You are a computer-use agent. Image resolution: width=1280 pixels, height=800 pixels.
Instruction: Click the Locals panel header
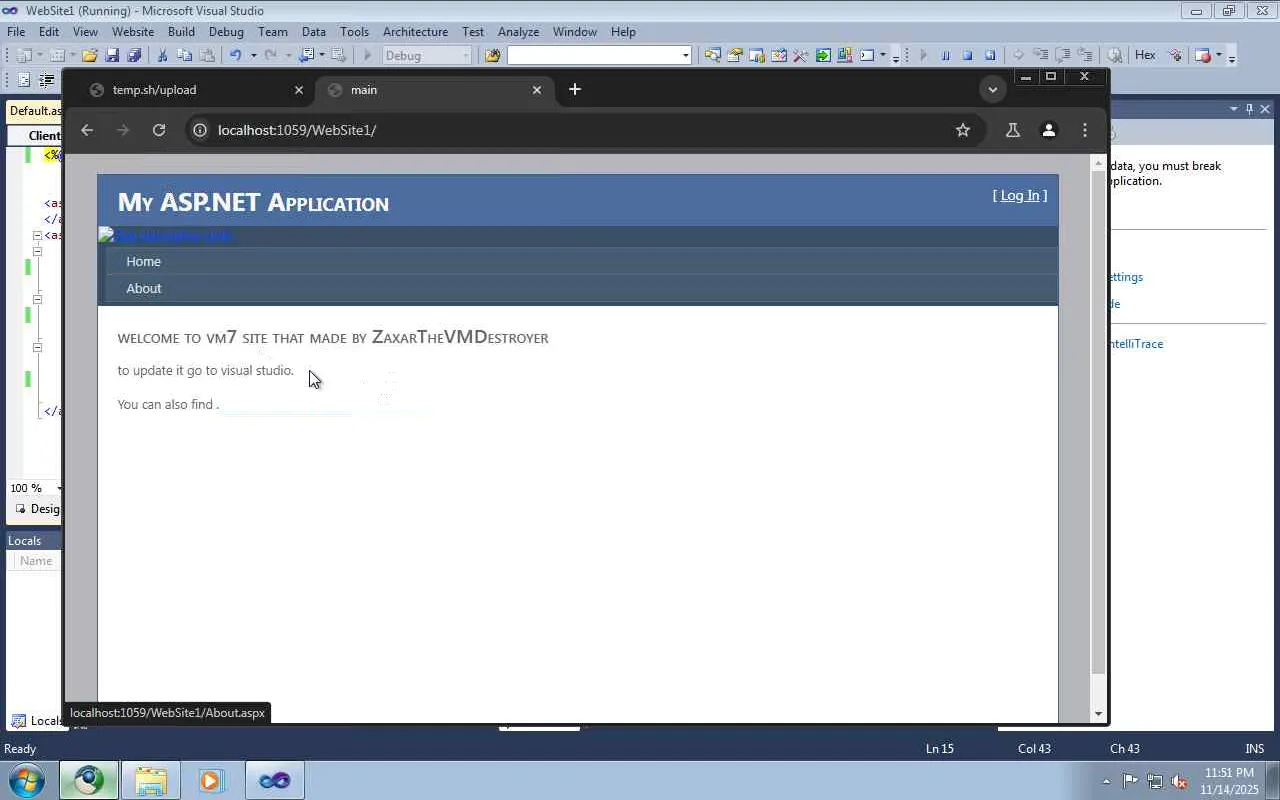(33, 541)
